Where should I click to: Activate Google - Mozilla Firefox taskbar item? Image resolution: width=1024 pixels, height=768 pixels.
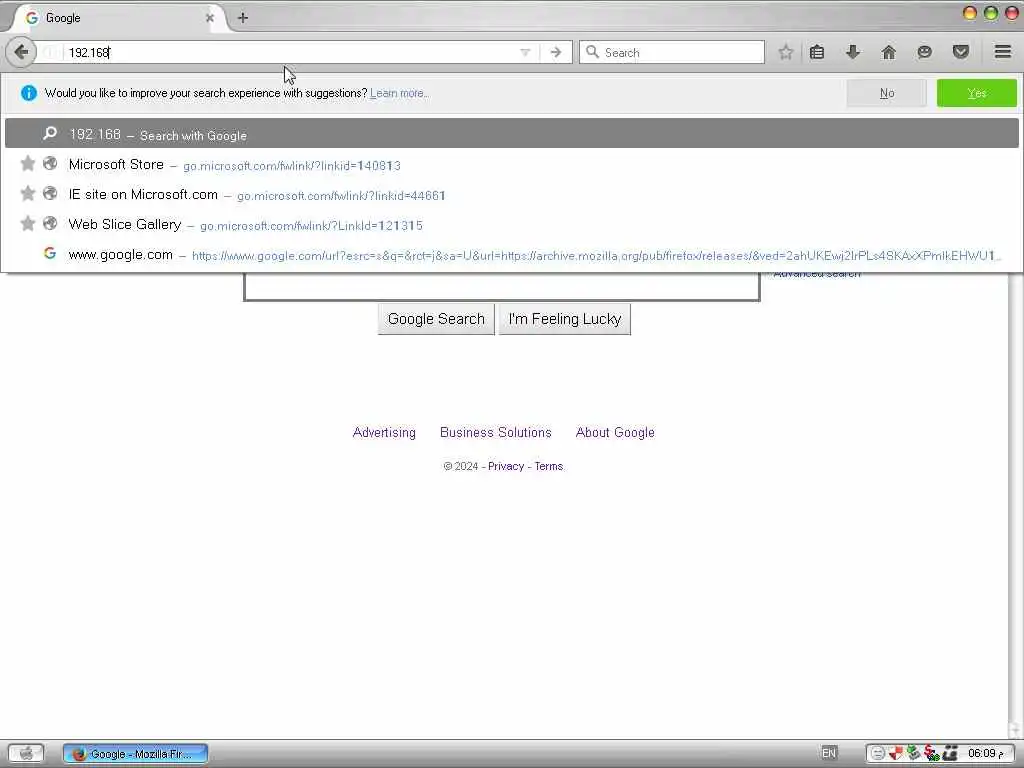click(x=136, y=754)
